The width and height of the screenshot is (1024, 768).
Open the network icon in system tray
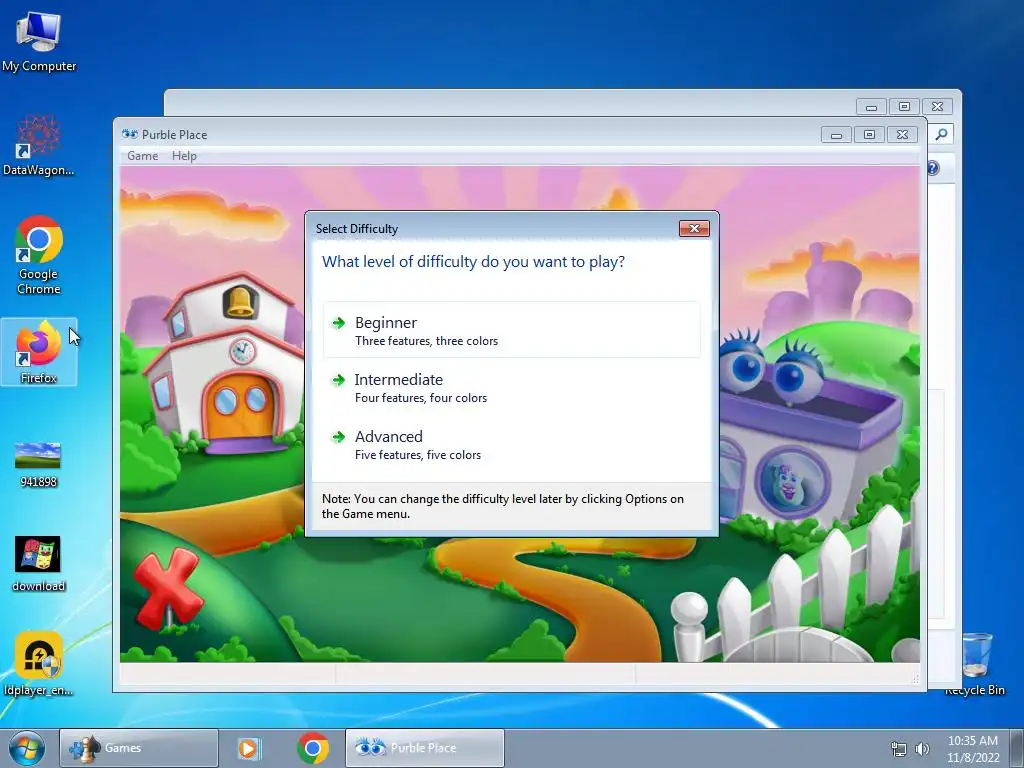click(899, 749)
